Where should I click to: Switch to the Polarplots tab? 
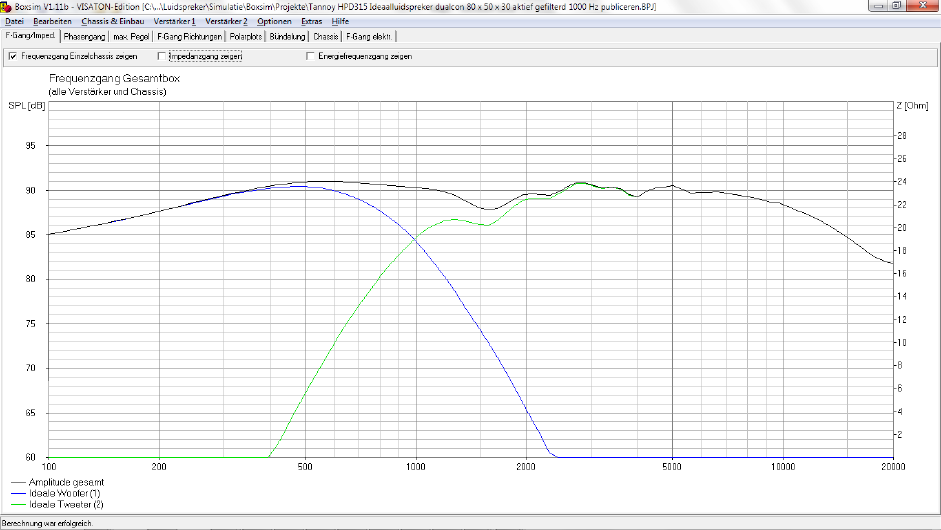(x=246, y=37)
